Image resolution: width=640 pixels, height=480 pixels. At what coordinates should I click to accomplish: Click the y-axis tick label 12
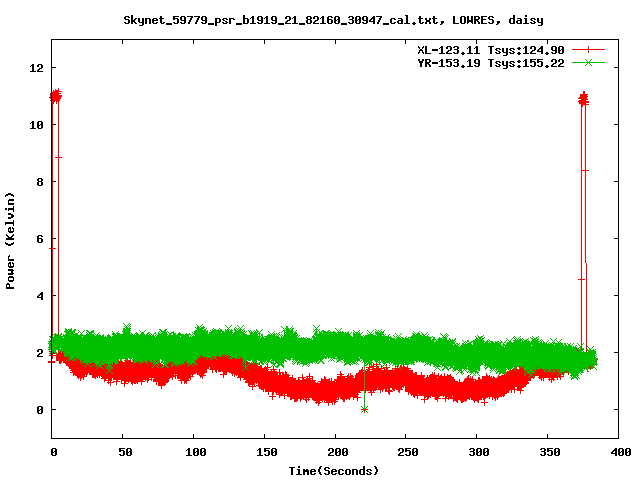[36, 68]
